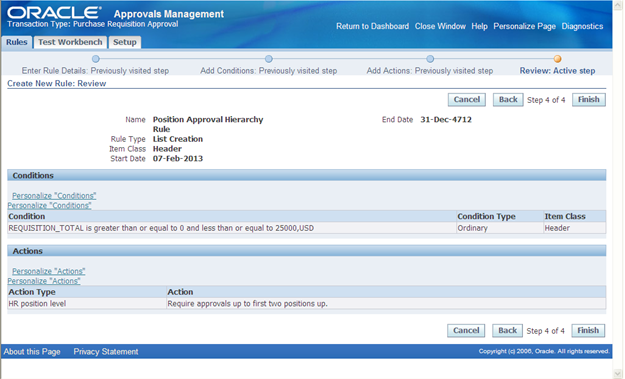The image size is (625, 379).
Task: Click Return to Dashboard link
Action: [372, 26]
